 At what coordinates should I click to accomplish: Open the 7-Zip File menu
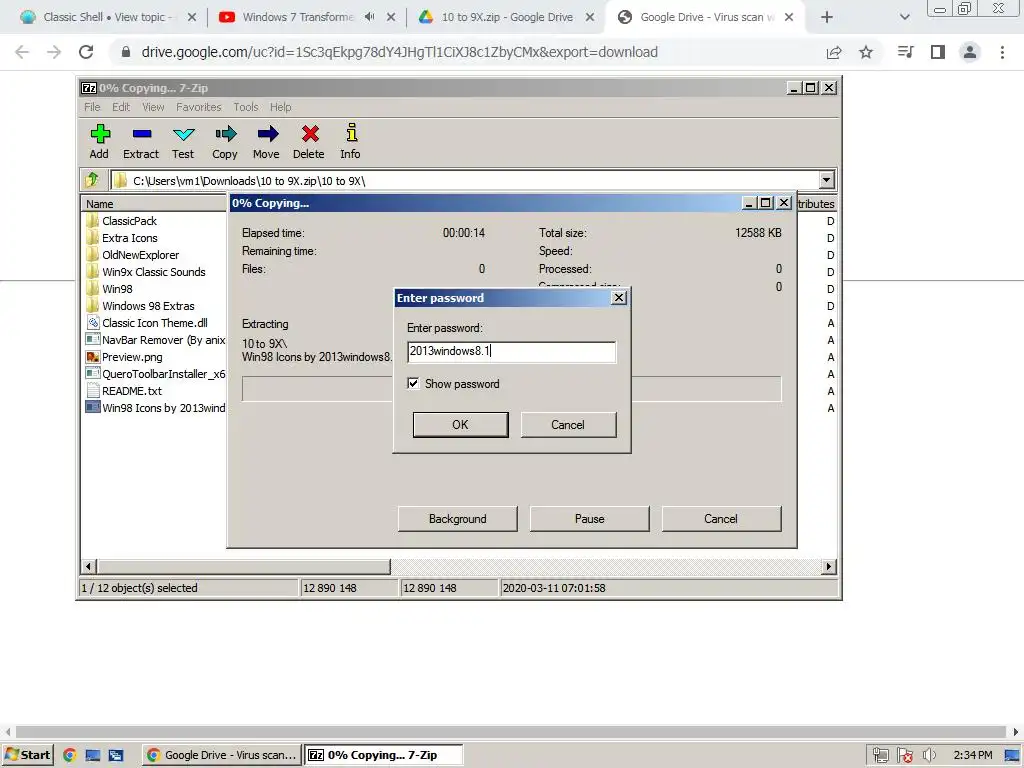pos(92,107)
